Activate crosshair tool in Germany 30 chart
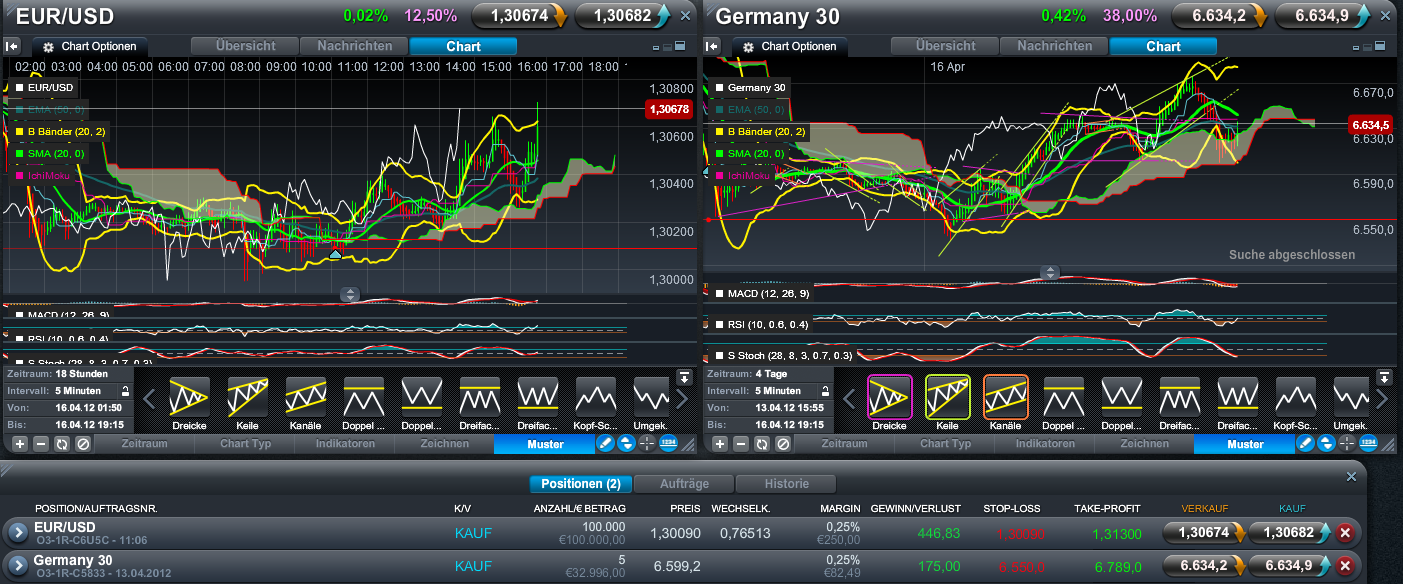1403x584 pixels. click(x=1347, y=443)
